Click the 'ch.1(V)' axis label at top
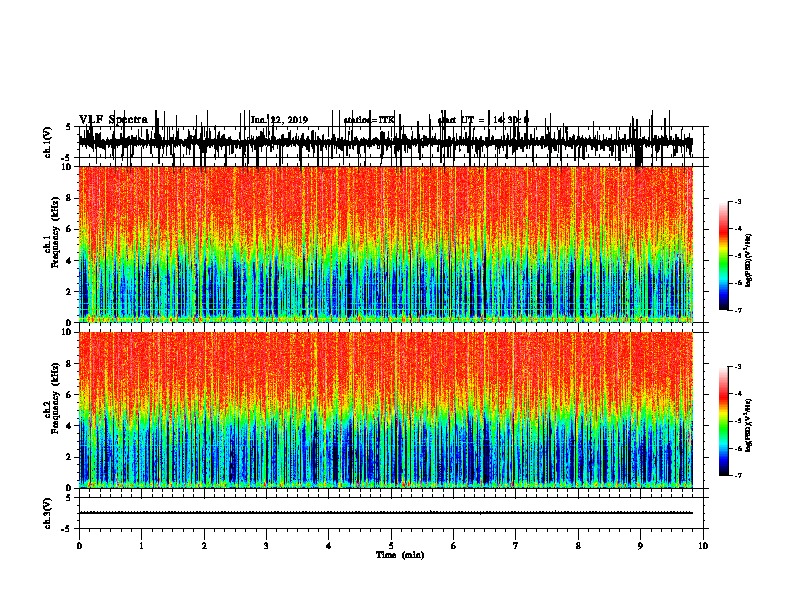The width and height of the screenshot is (792, 612). tap(47, 142)
